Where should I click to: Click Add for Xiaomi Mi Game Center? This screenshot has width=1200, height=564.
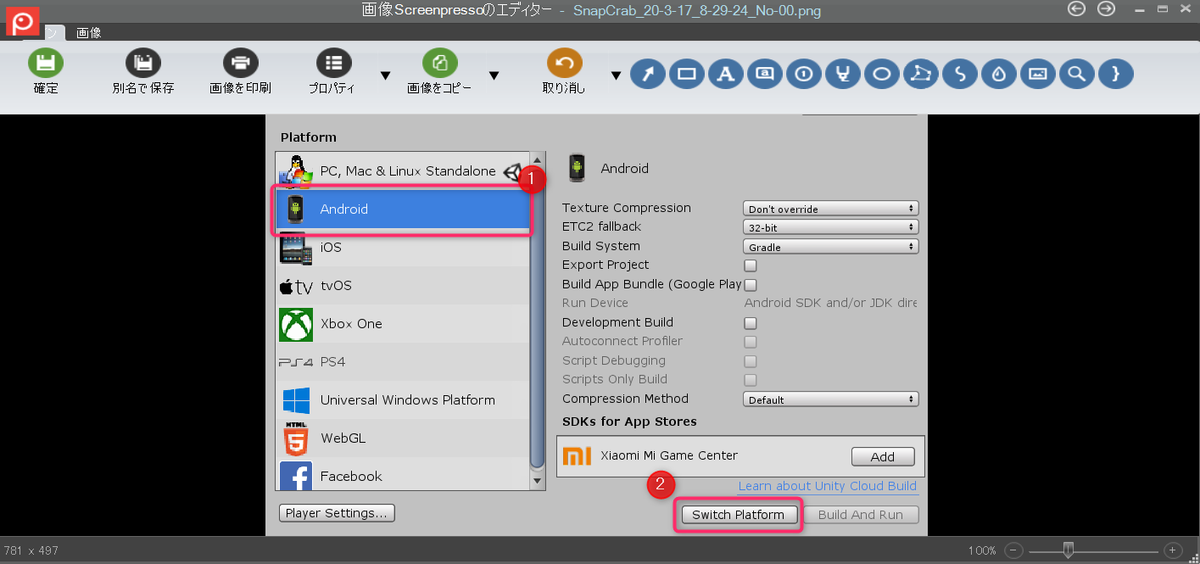click(883, 456)
